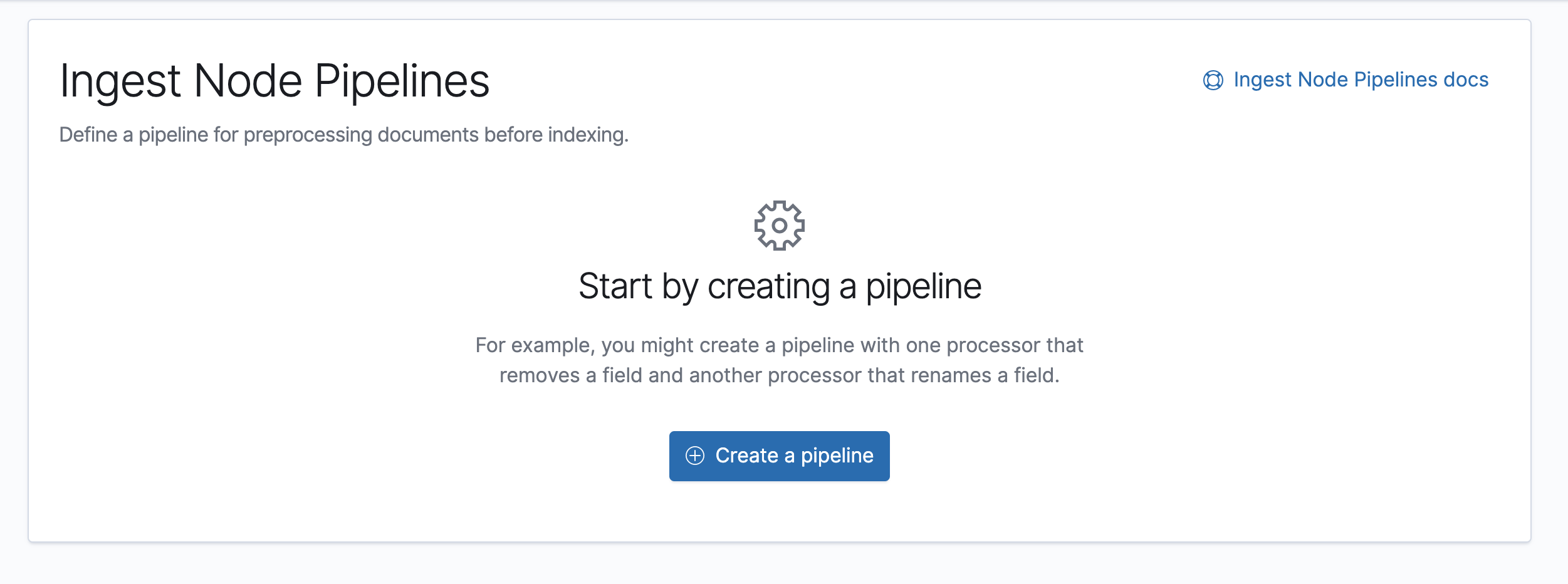Click the 'Start by creating a pipeline' heading
1568x584 pixels.
(x=780, y=286)
